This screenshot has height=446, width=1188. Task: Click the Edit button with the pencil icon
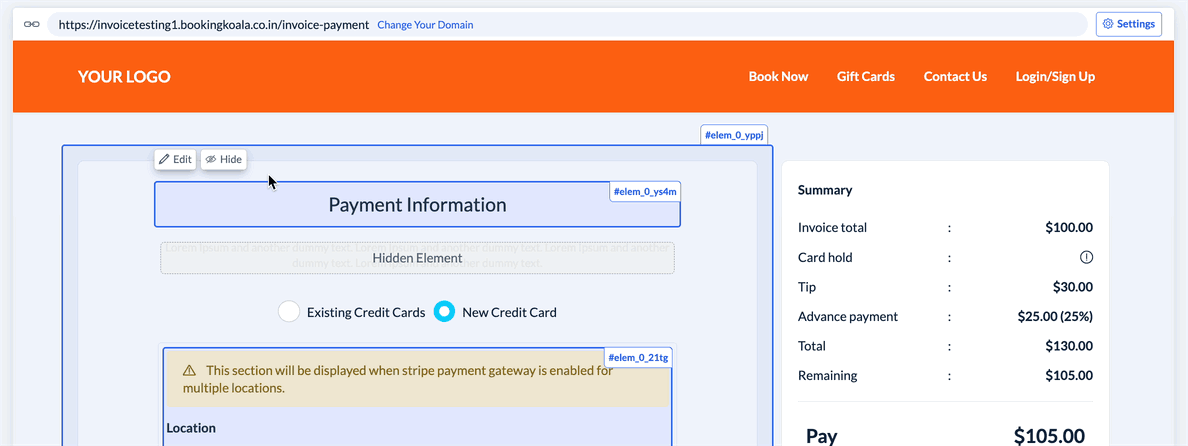(x=175, y=160)
